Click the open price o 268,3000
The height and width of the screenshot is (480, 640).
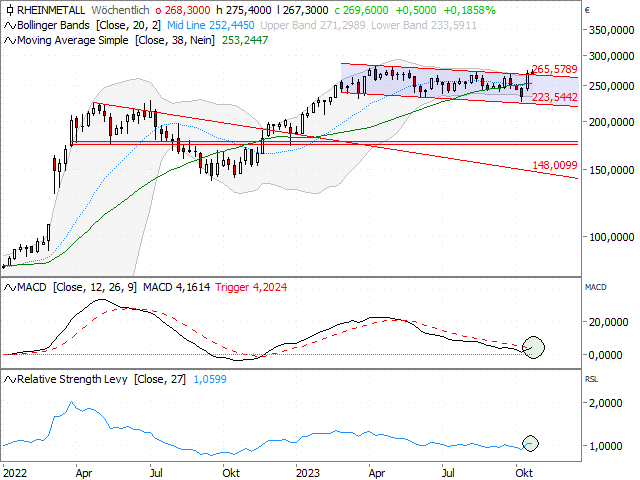(183, 10)
